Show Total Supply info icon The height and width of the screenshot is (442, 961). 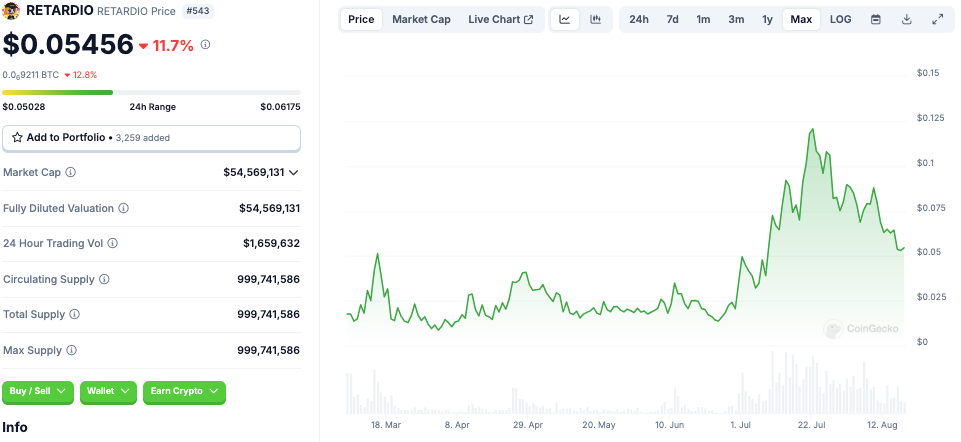[x=74, y=314]
